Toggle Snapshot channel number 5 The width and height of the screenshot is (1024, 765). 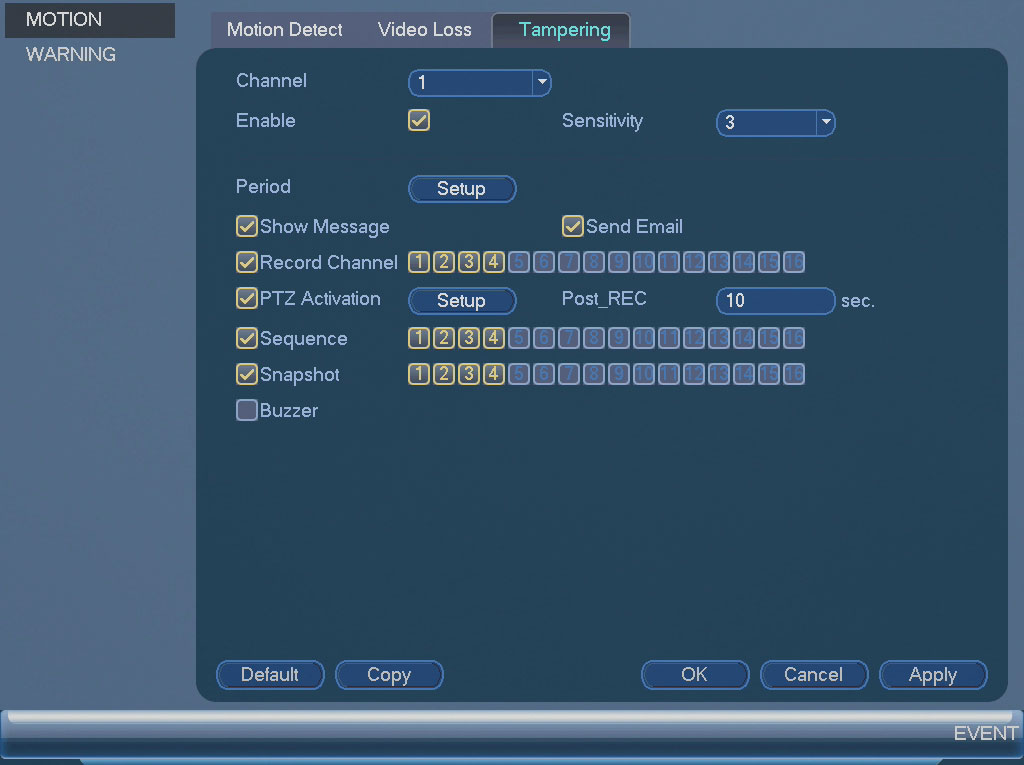click(519, 374)
